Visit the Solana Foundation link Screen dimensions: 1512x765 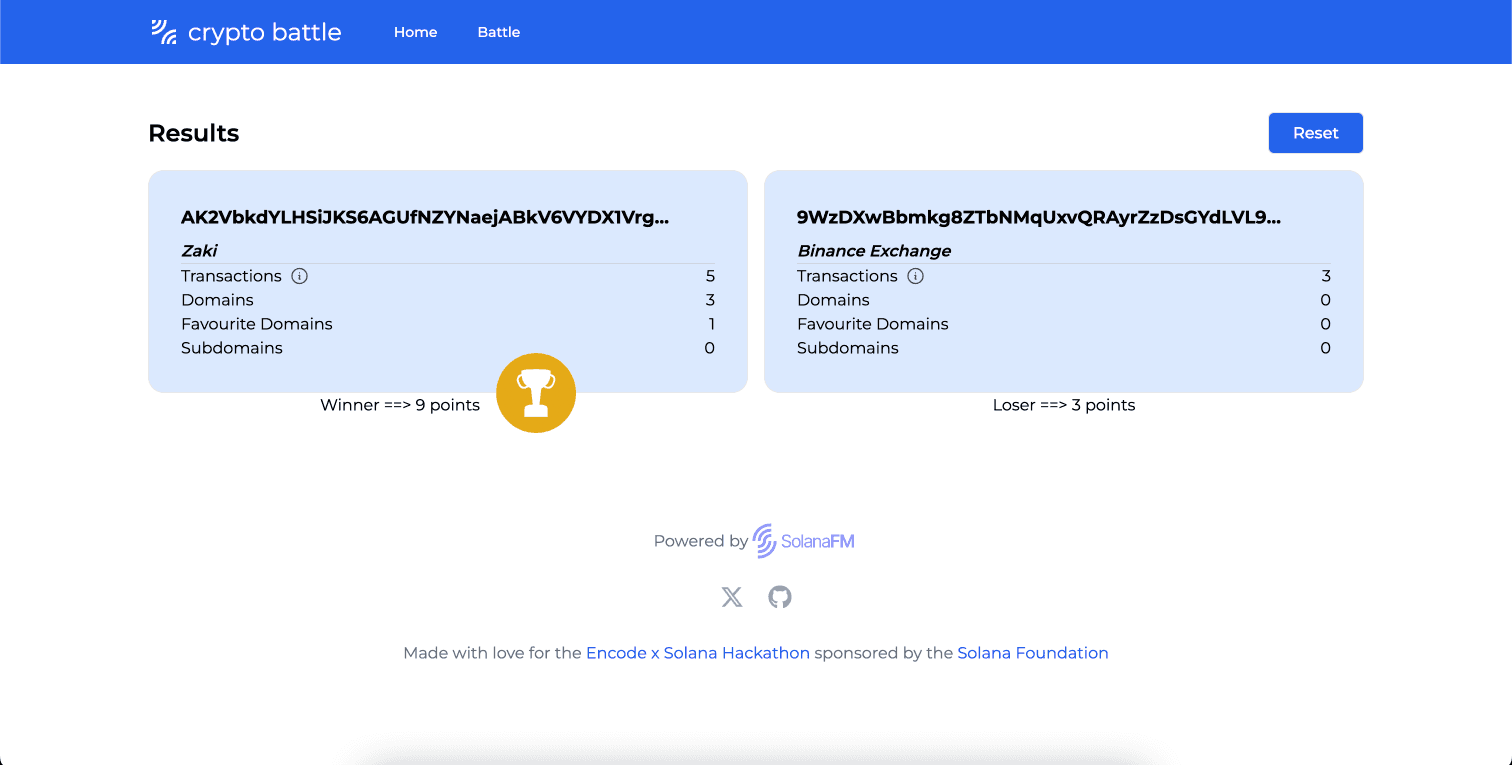(x=1032, y=653)
